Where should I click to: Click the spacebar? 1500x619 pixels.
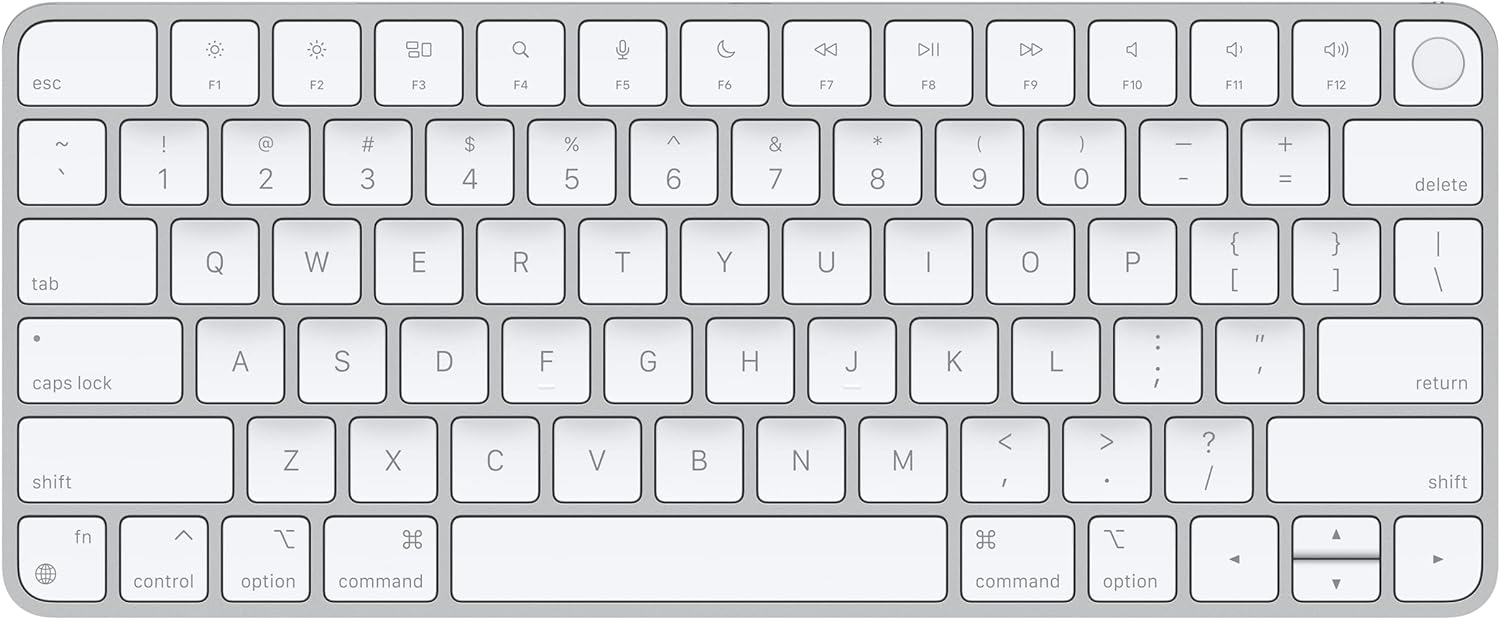(699, 559)
